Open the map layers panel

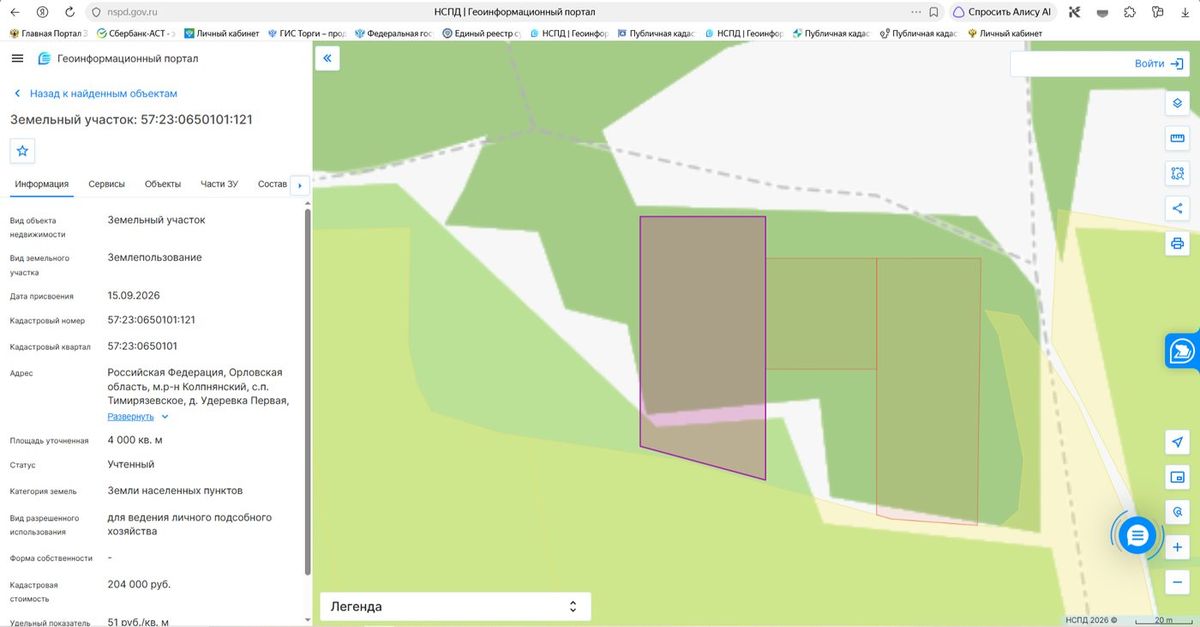tap(1177, 104)
